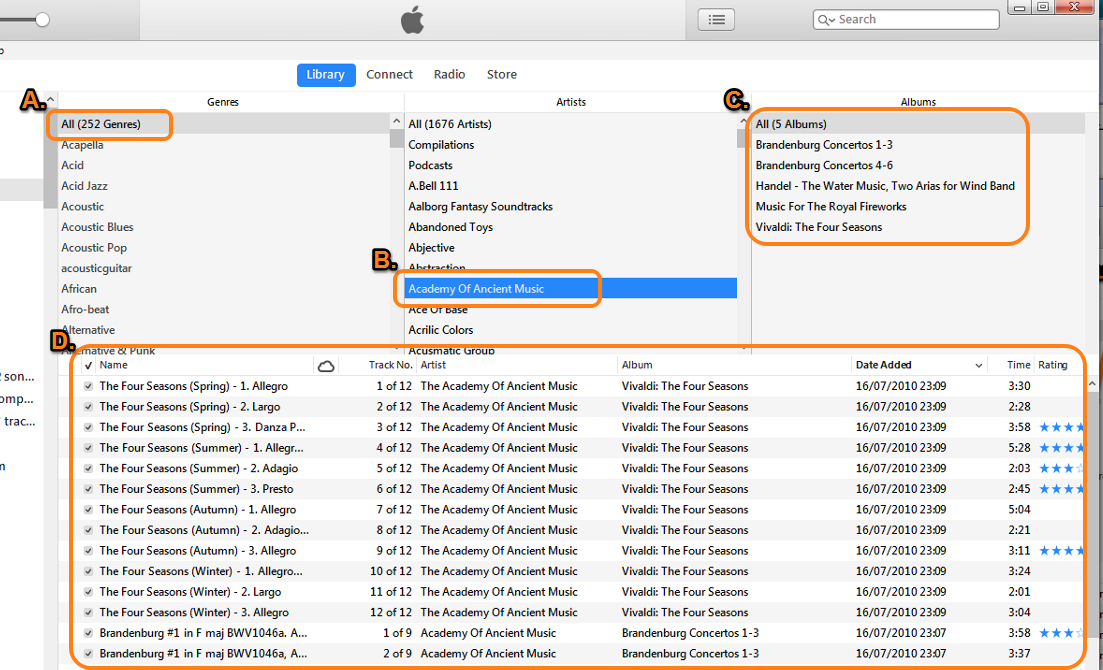Viewport: 1103px width, 670px height.
Task: Open the list view button beside Search
Action: coord(716,20)
